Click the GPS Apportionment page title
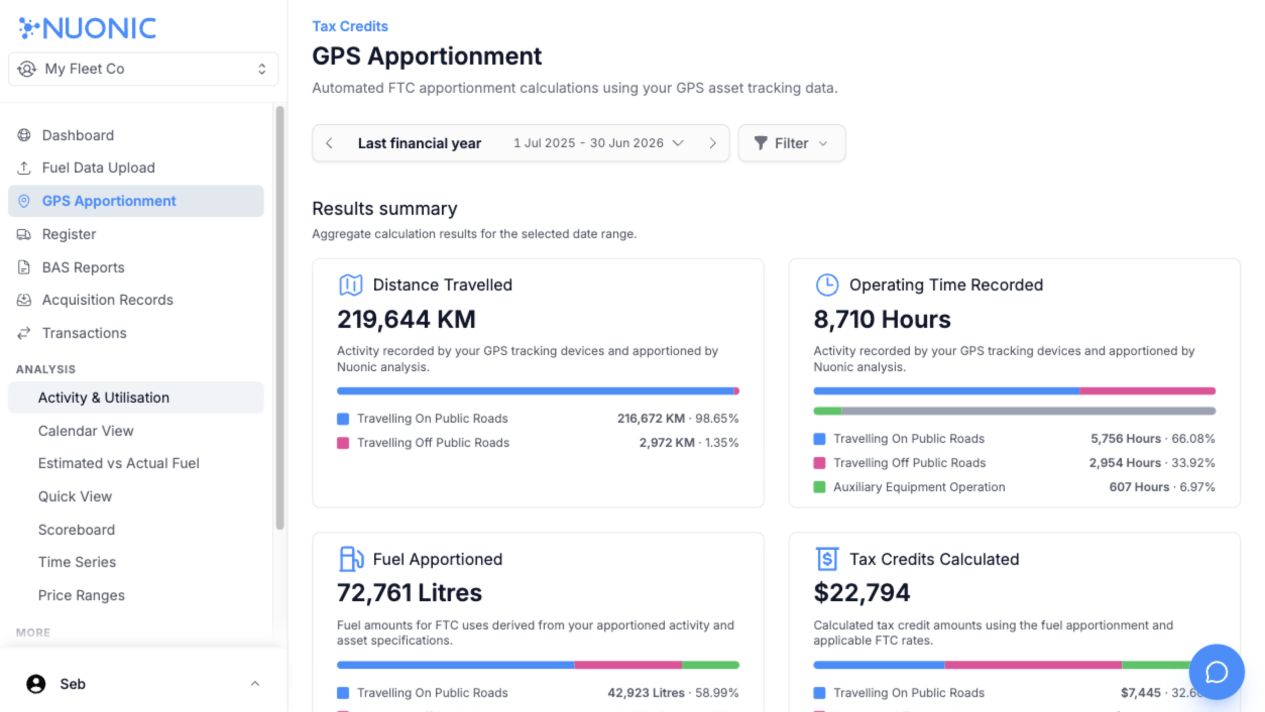Screen dimensions: 1265x712 [427, 56]
